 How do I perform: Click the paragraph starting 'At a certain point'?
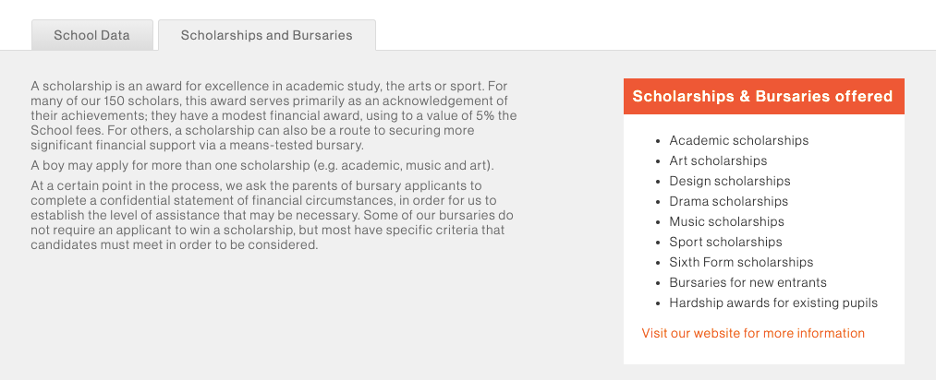point(272,215)
